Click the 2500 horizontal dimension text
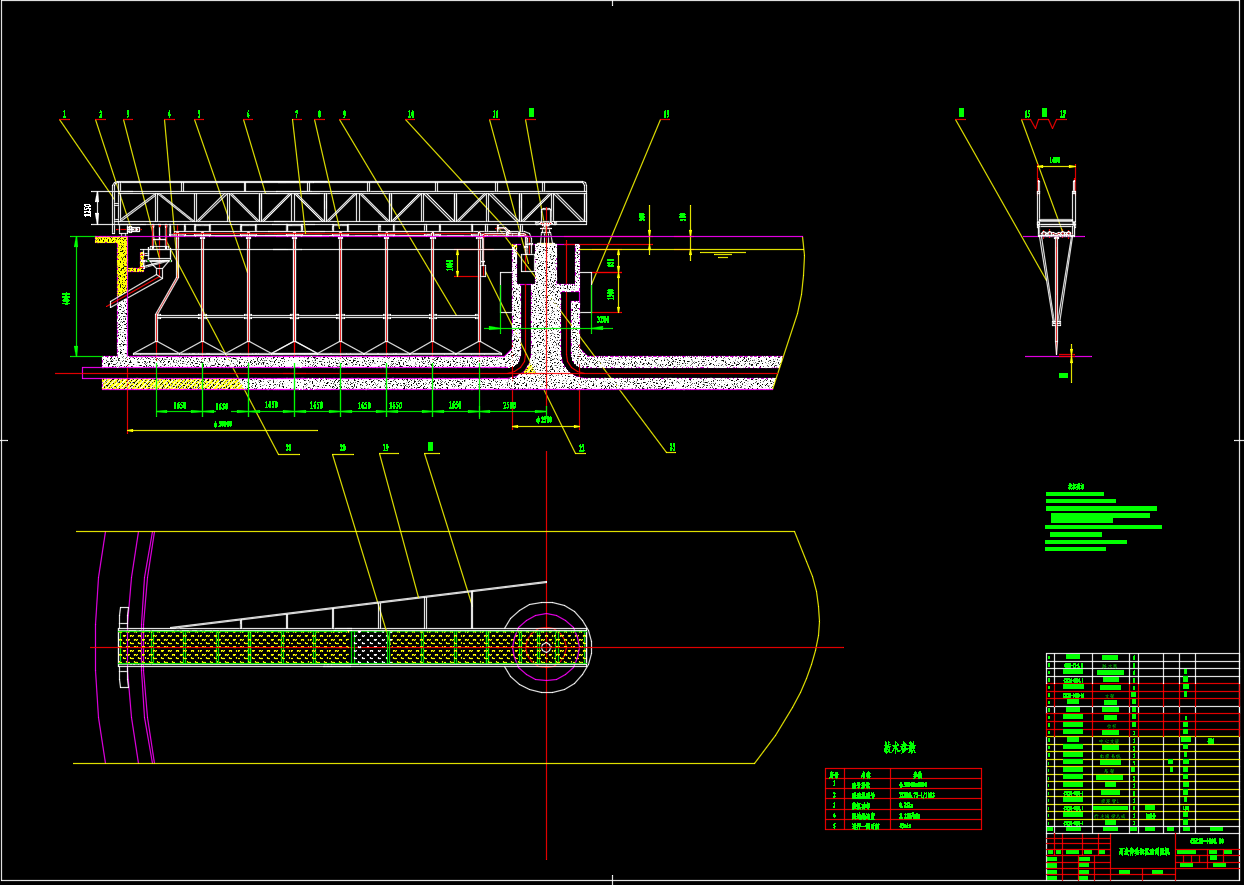Image resolution: width=1244 pixels, height=885 pixels. click(509, 405)
